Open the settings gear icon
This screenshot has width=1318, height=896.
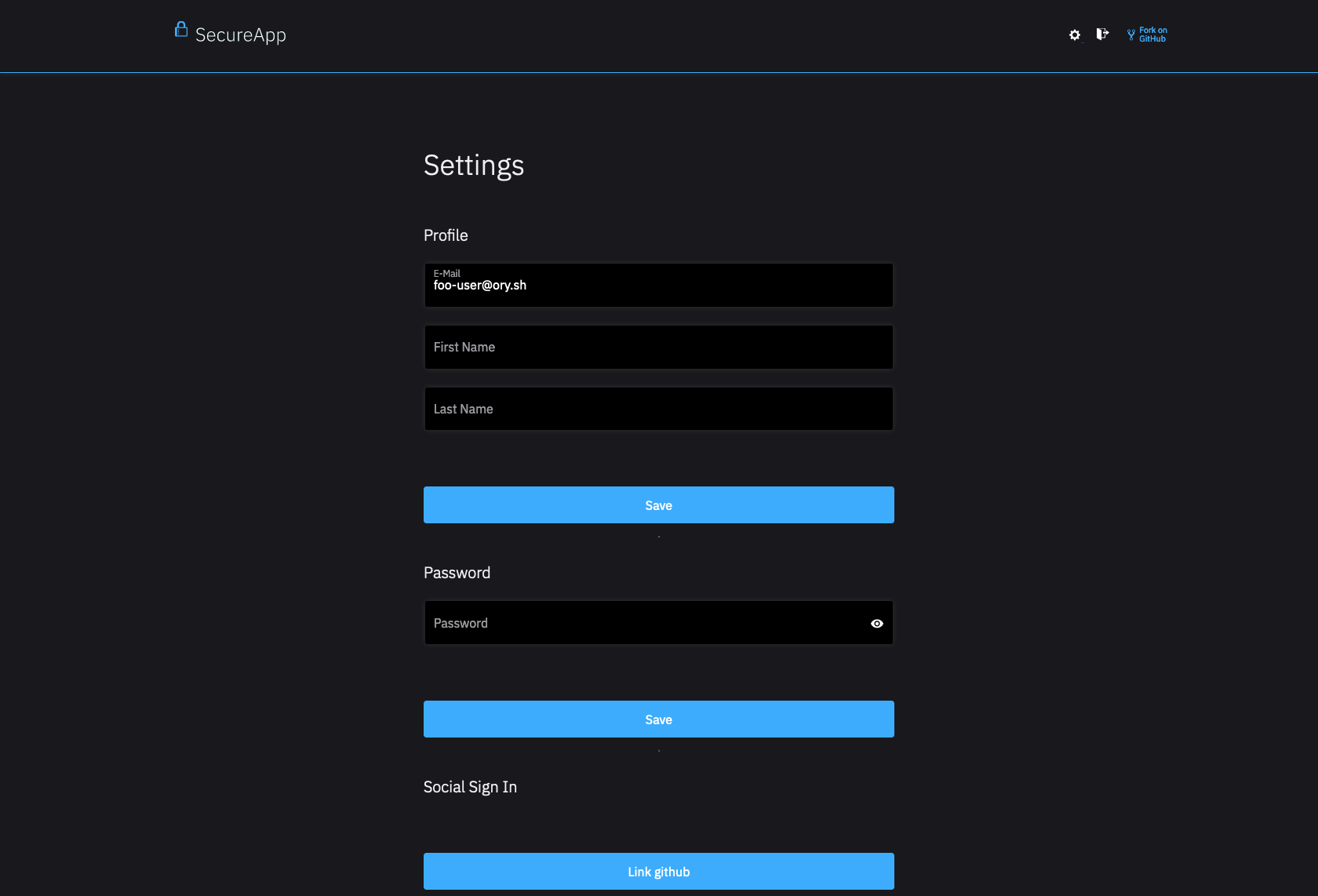(x=1074, y=35)
